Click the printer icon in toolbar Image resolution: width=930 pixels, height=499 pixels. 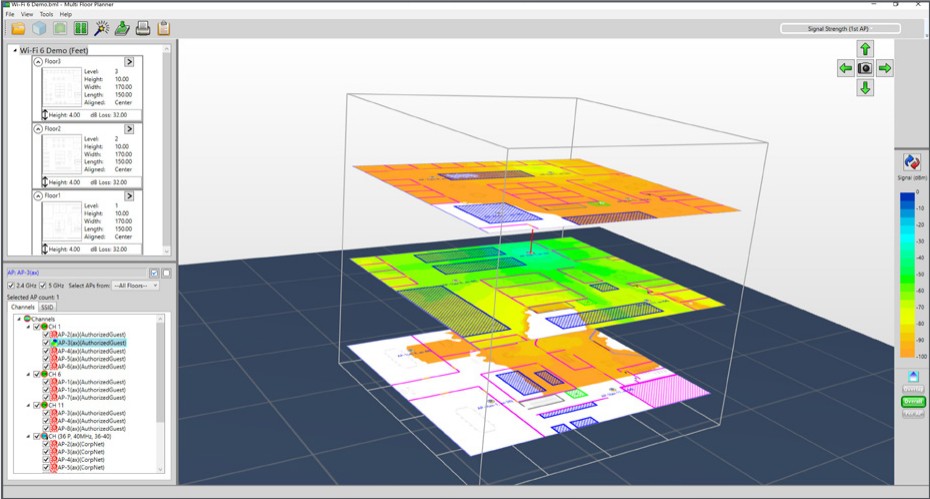coord(143,28)
